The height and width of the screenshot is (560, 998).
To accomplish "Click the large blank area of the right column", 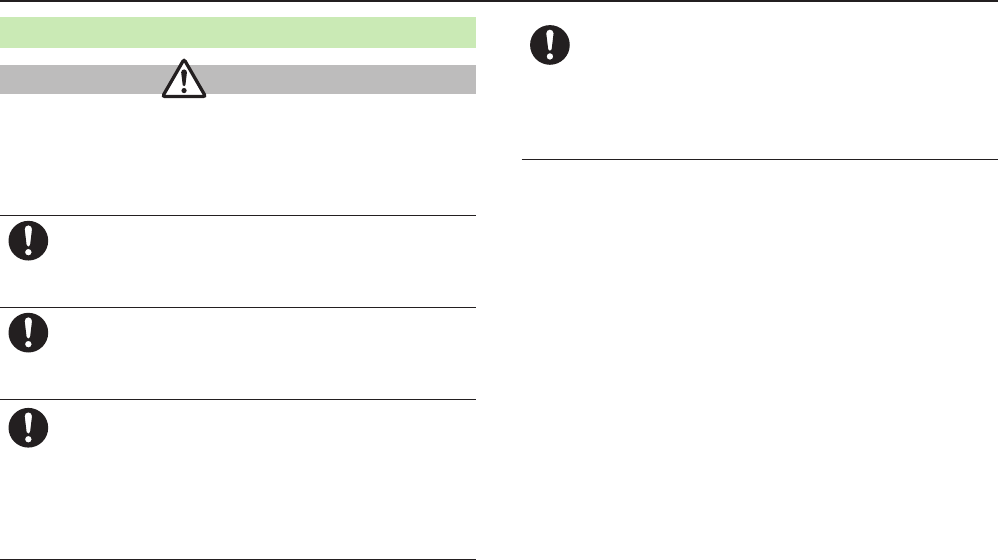I will point(760,360).
